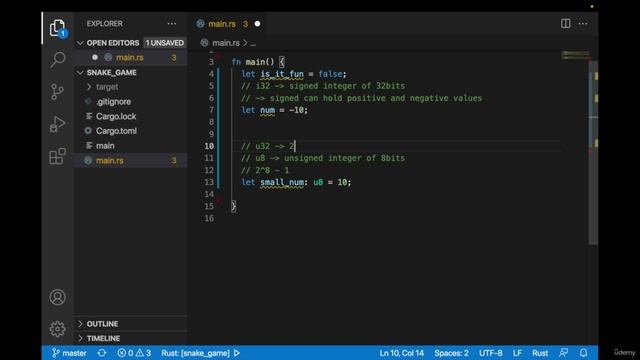The height and width of the screenshot is (360, 640).
Task: Click the minimap preview
Action: (575, 55)
